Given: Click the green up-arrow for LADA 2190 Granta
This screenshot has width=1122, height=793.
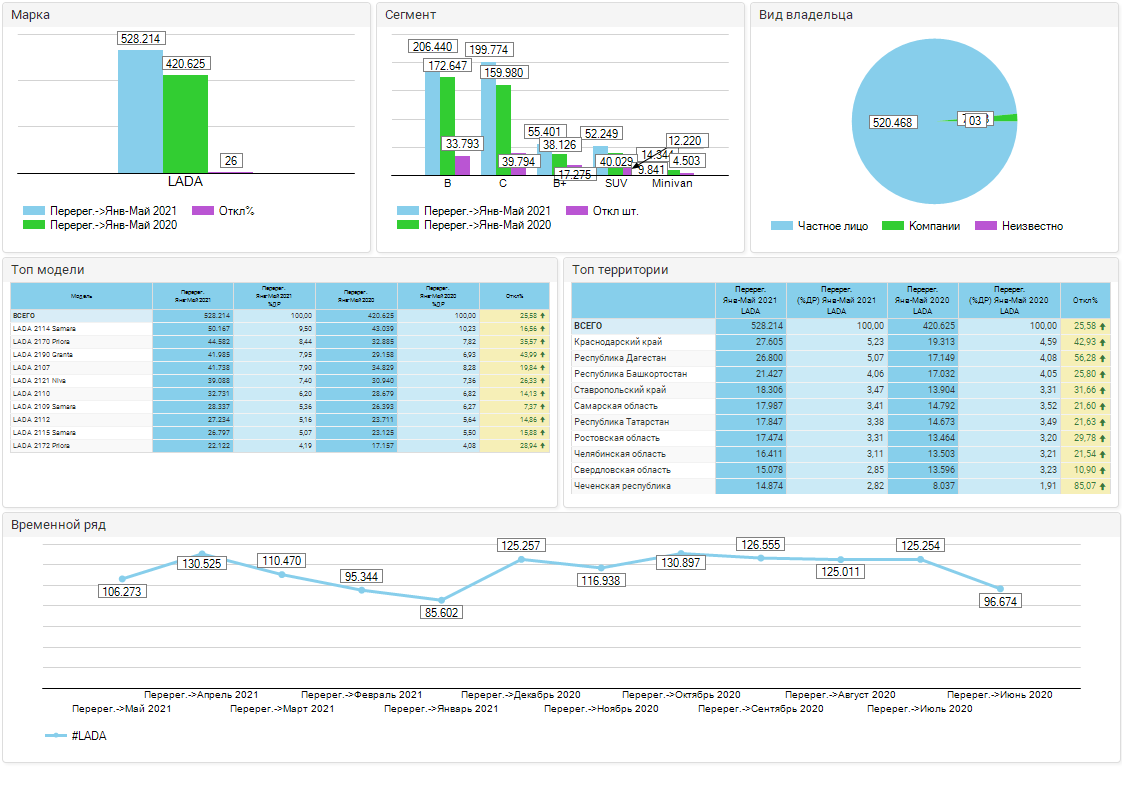Looking at the screenshot, I should (543, 355).
